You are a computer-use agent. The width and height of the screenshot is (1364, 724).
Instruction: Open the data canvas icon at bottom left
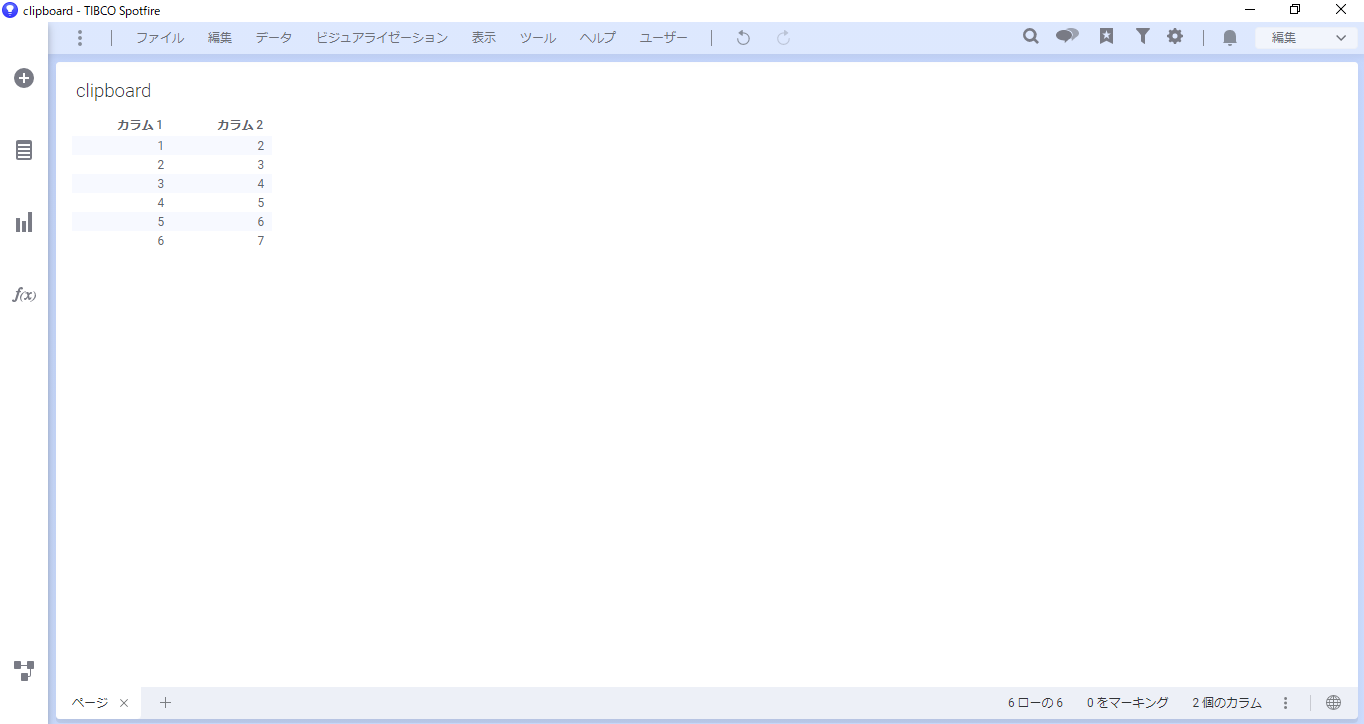(x=24, y=670)
